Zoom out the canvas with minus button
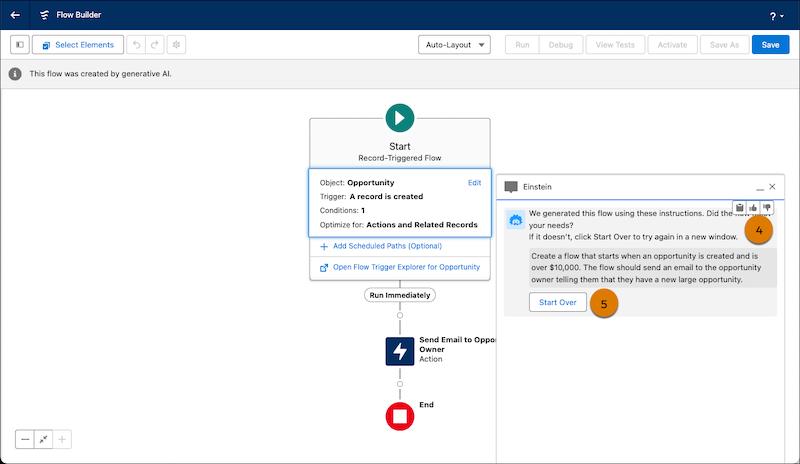This screenshot has height=464, width=800. (25, 439)
